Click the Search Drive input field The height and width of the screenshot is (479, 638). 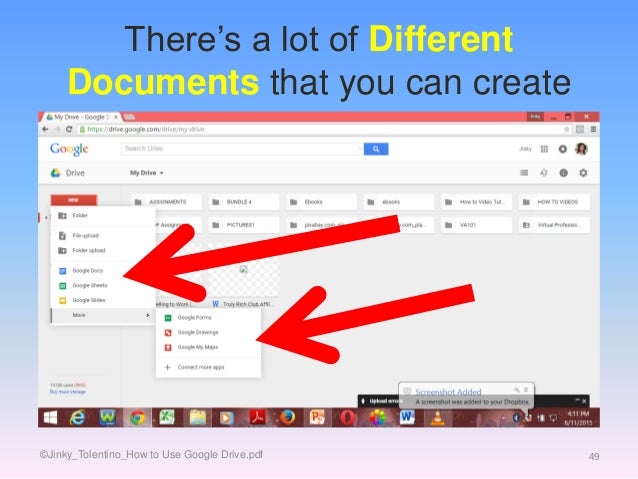[240, 149]
